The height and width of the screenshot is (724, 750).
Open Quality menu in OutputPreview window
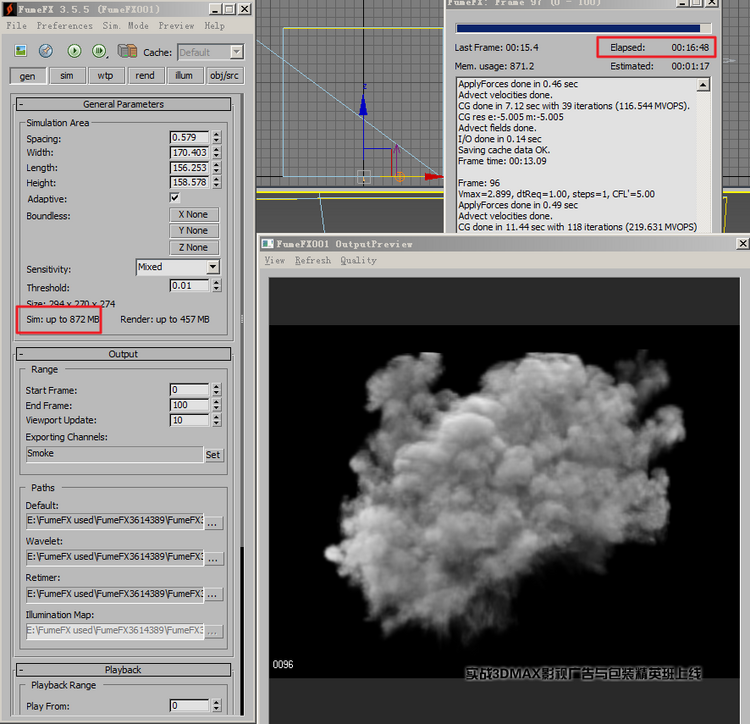(x=358, y=261)
